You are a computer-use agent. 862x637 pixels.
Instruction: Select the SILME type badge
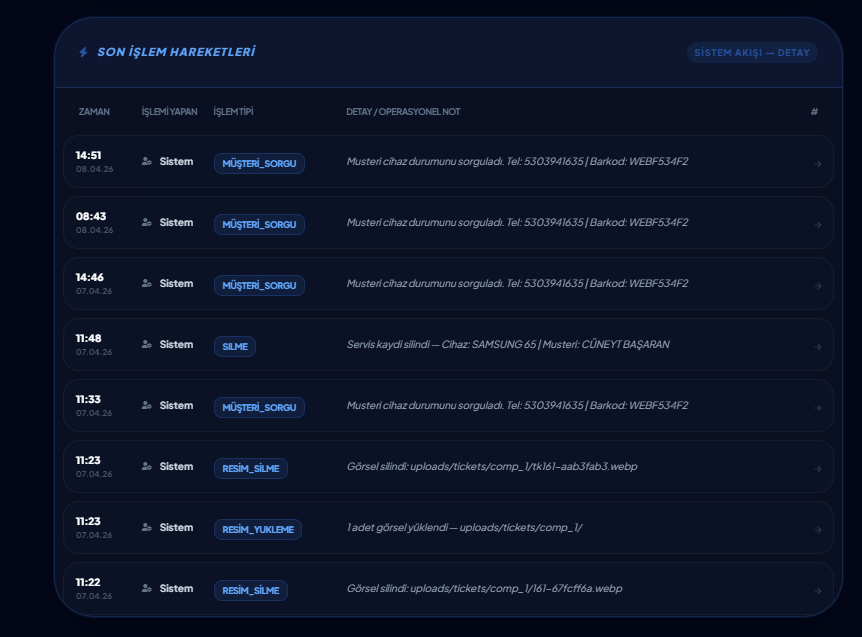point(235,346)
